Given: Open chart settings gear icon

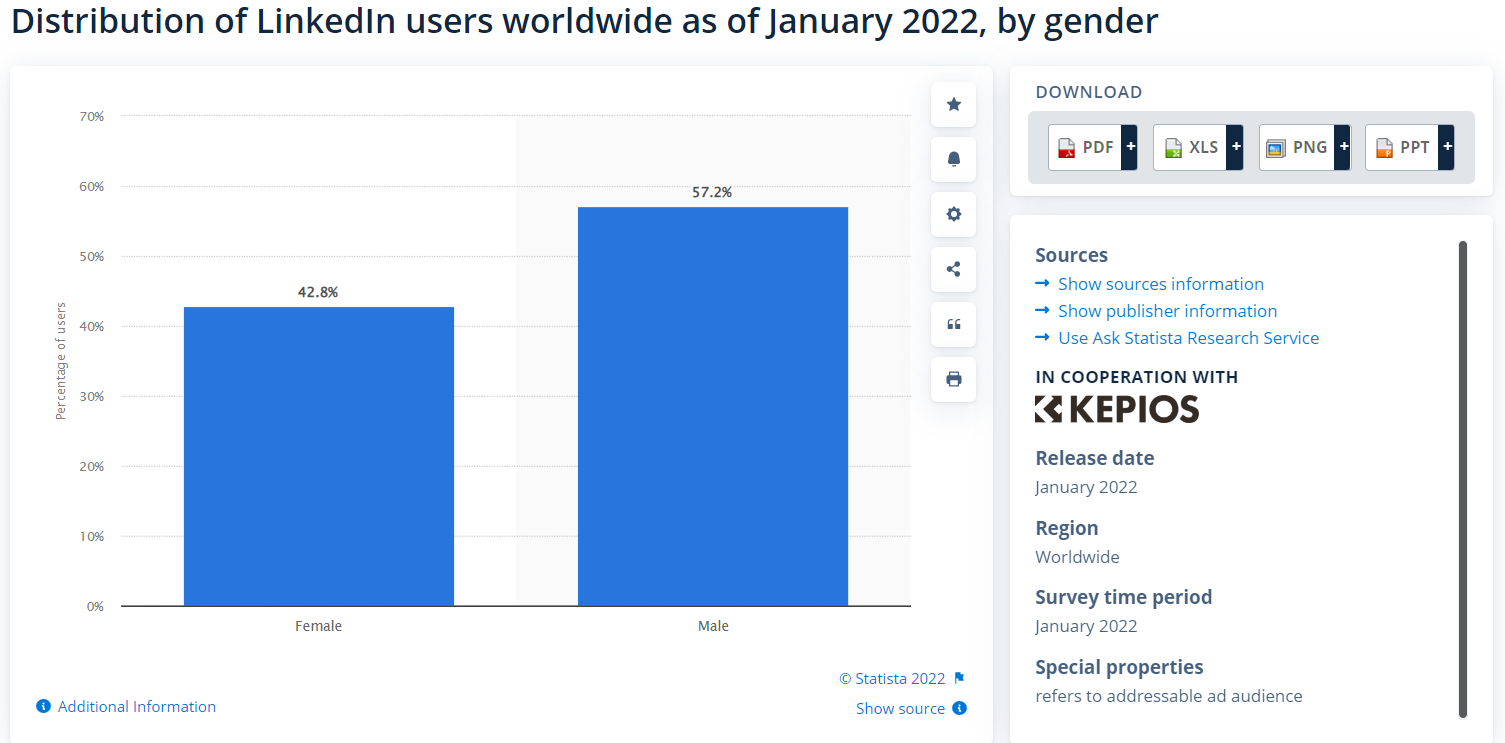Looking at the screenshot, I should [953, 214].
